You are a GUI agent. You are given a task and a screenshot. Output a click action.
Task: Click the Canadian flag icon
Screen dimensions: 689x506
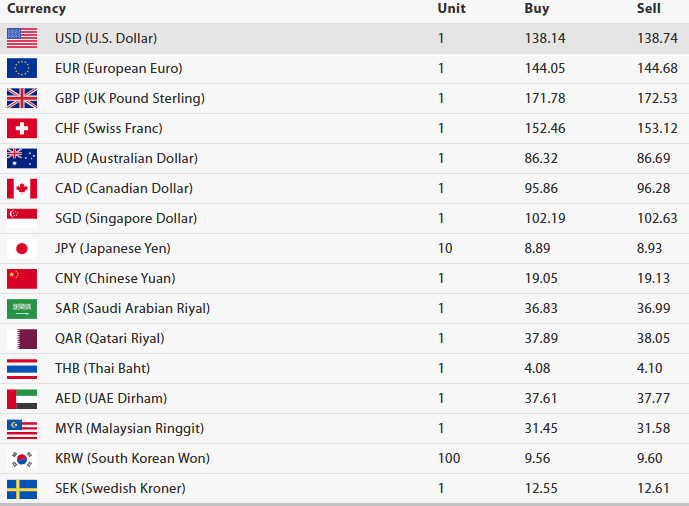point(22,188)
